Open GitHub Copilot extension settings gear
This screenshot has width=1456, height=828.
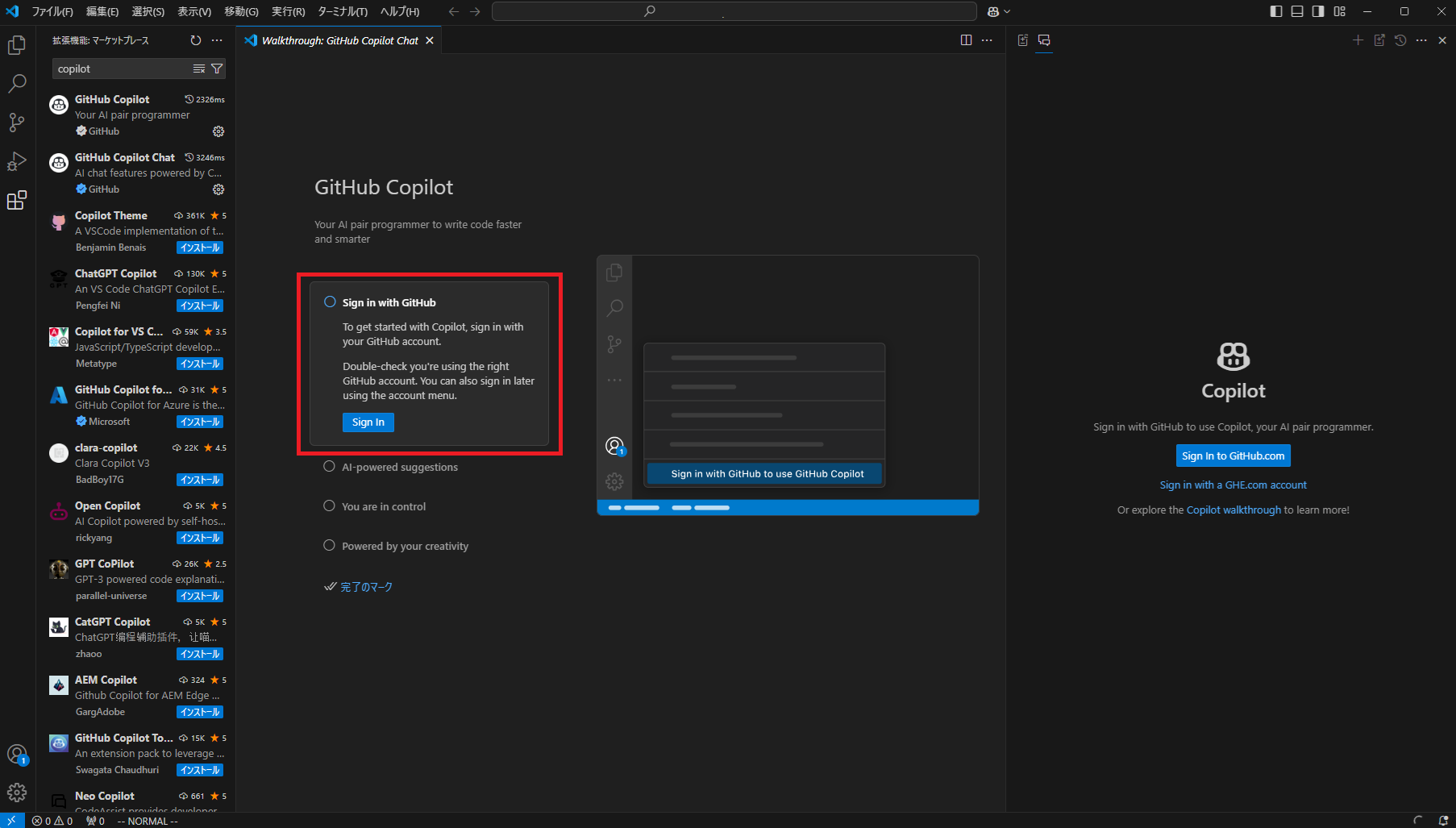click(x=218, y=131)
